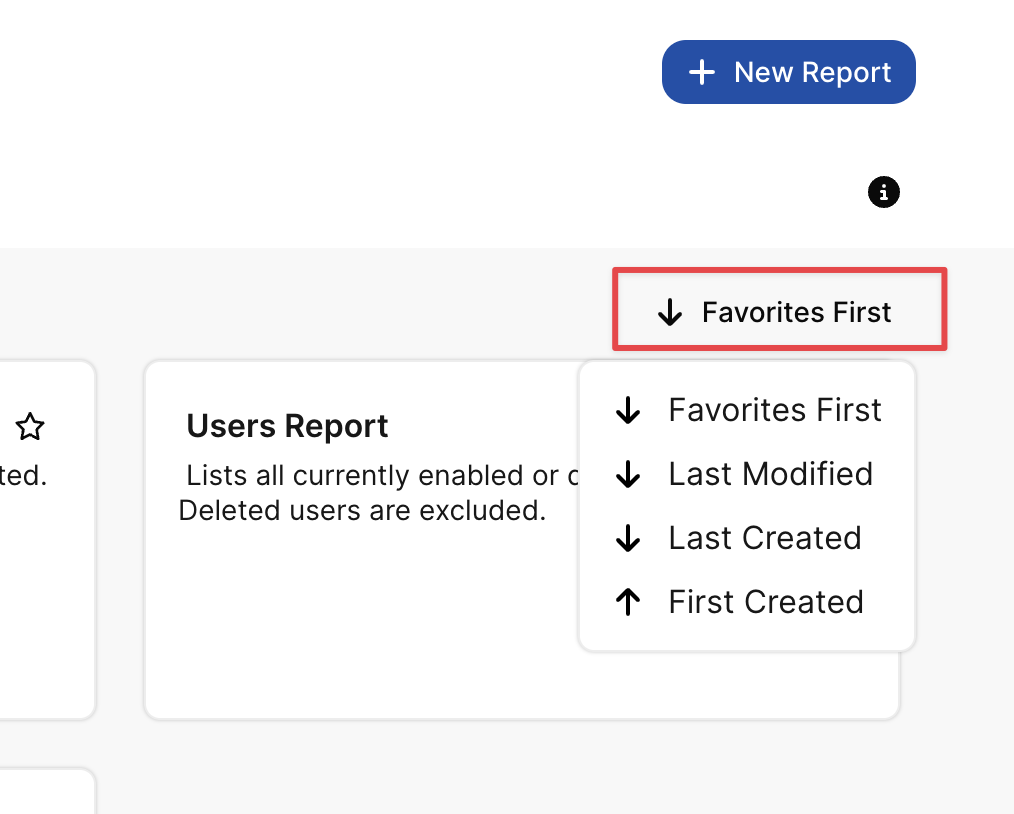The image size is (1014, 814).
Task: Click the downward arrow icon next to Favorites First
Action: [668, 311]
